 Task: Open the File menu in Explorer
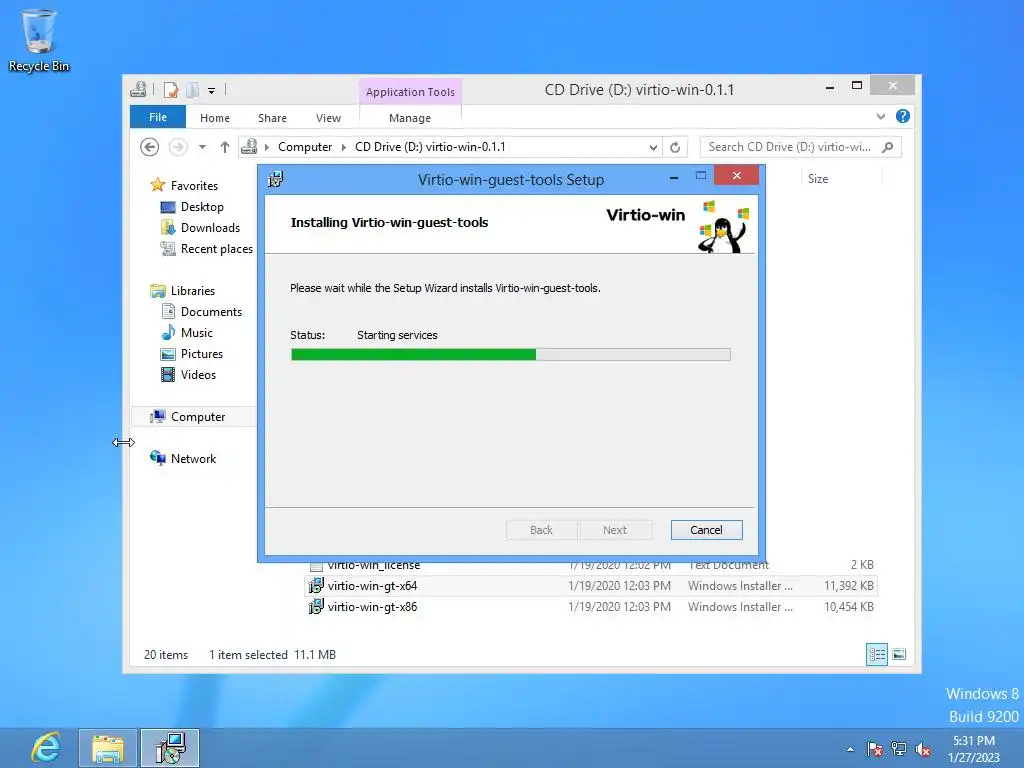(158, 118)
